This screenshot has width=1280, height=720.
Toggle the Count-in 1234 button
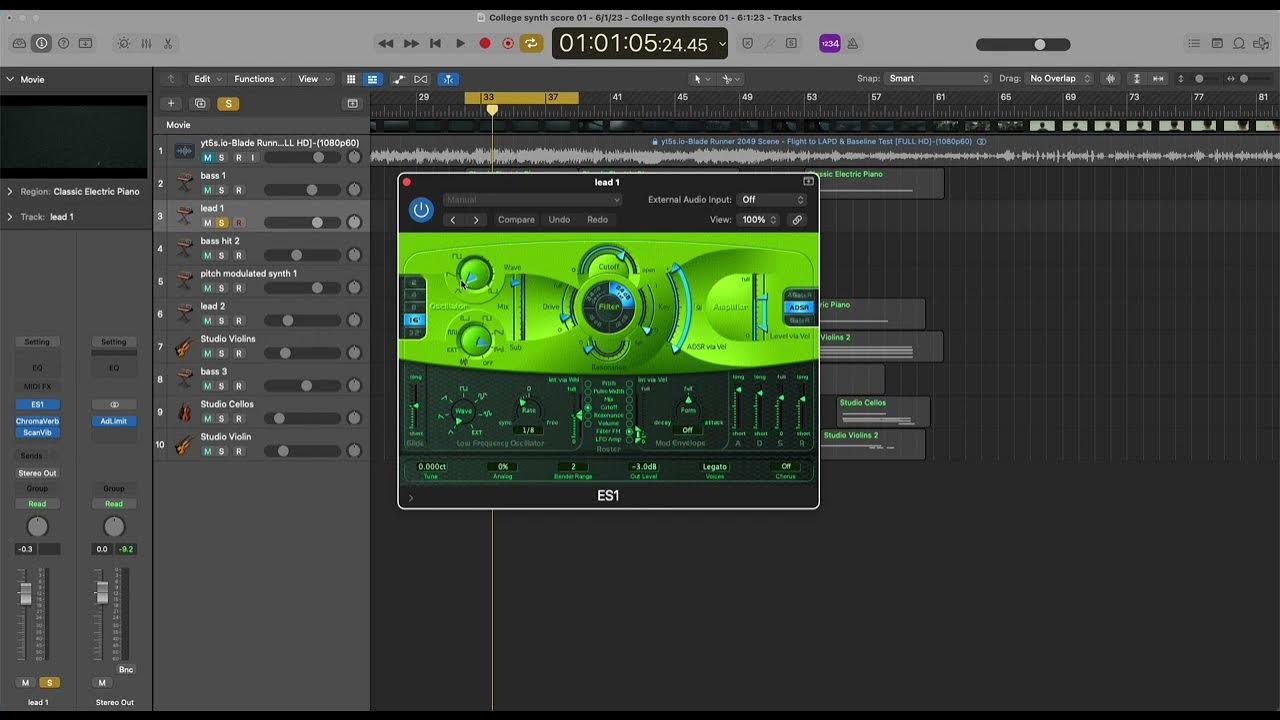(x=830, y=43)
